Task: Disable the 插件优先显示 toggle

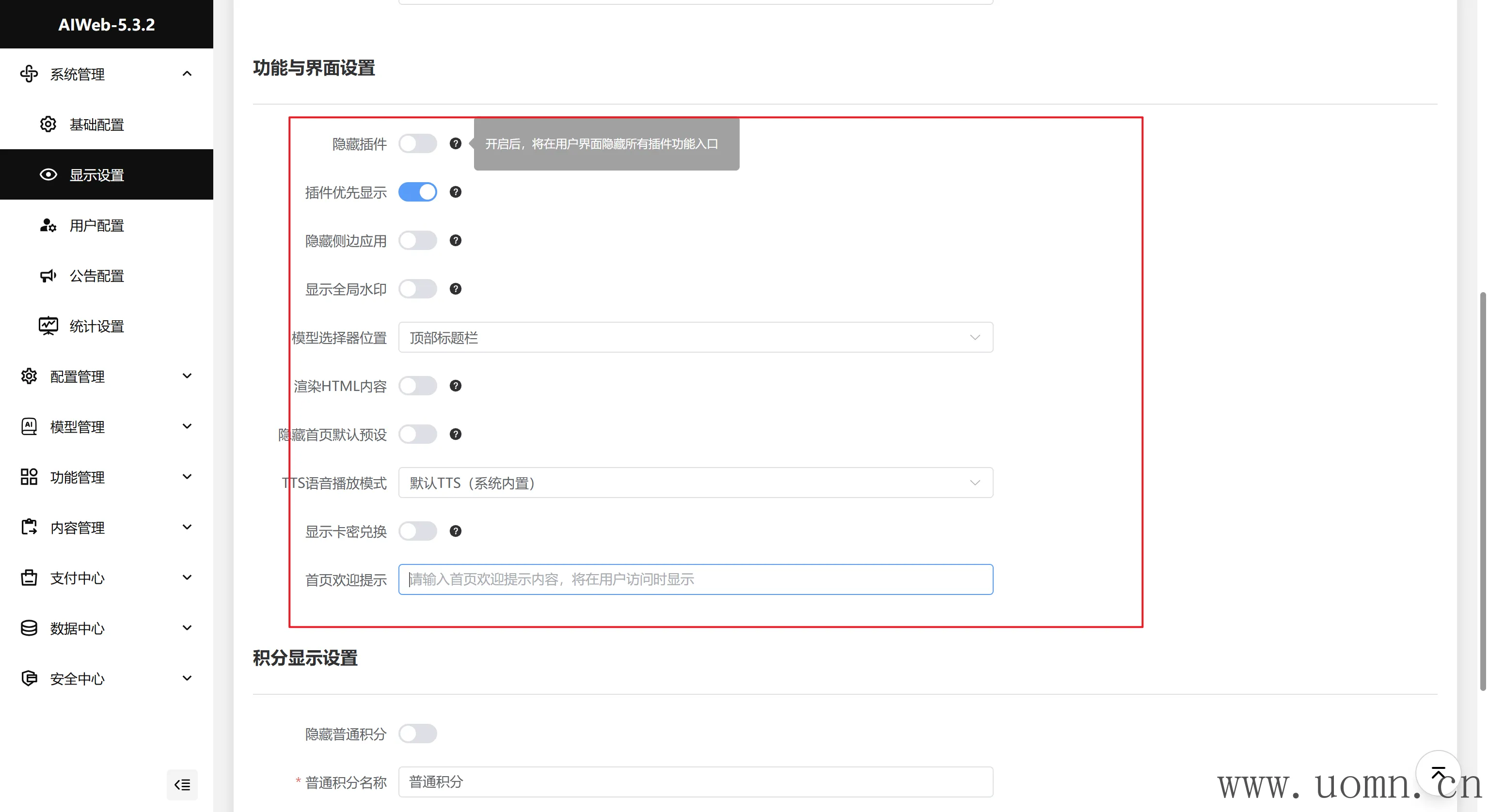Action: click(x=417, y=192)
